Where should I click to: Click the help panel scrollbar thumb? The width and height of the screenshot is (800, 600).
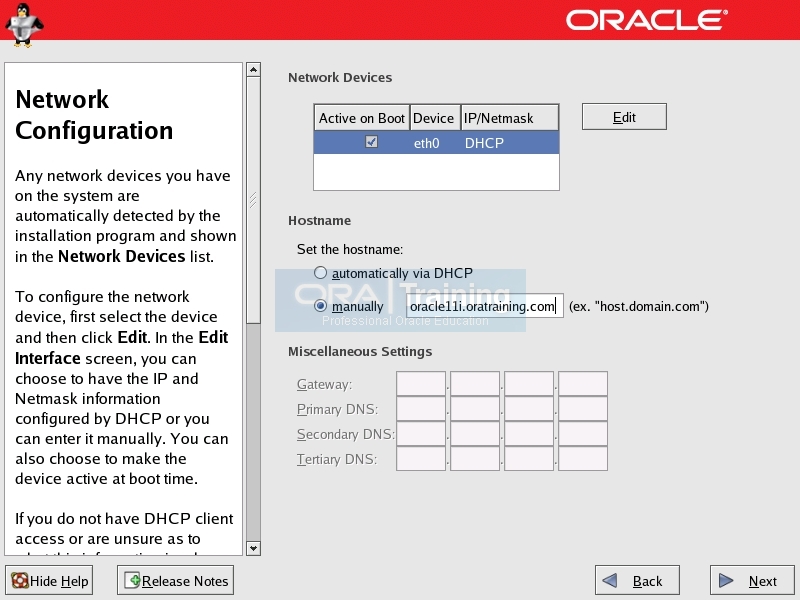(x=254, y=200)
